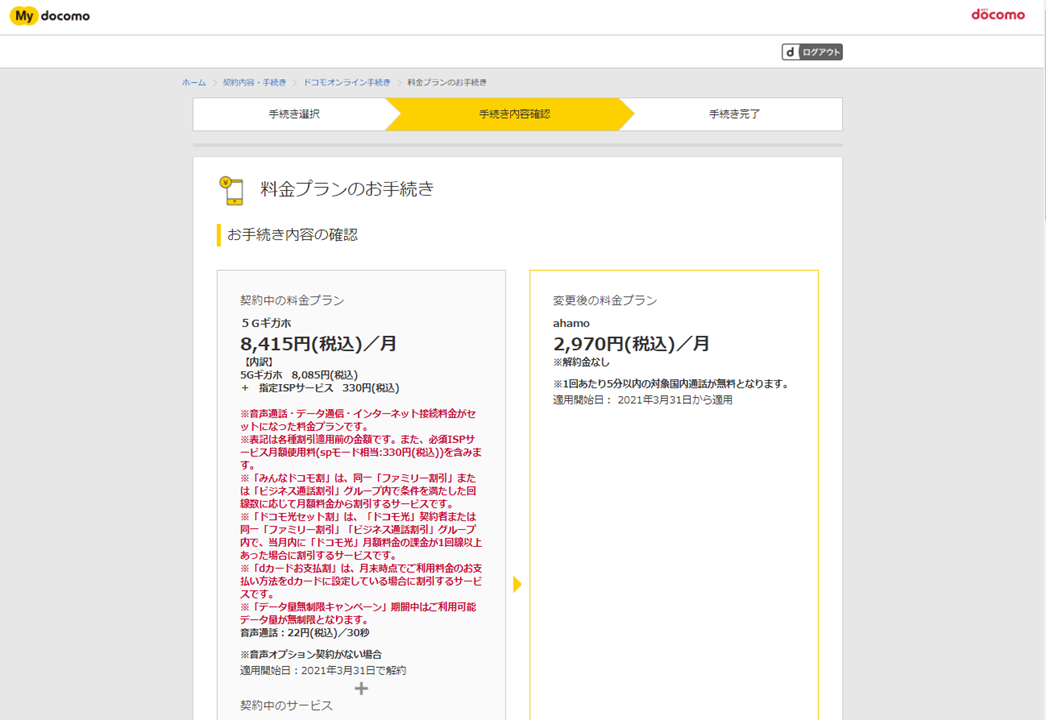Viewport: 1046px width, 720px height.
Task: Click the 指定ISPサービス 330円 line
Action: click(x=320, y=388)
